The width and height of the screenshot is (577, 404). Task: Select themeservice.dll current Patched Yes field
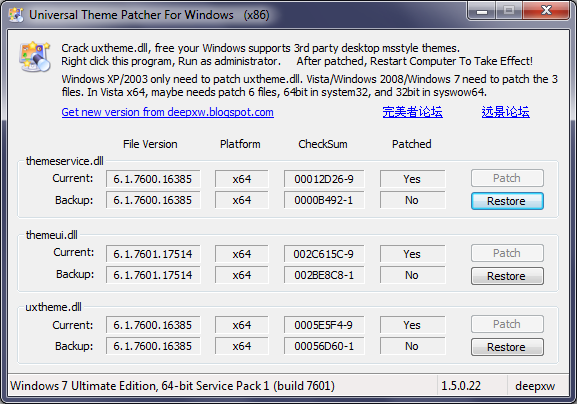tap(413, 179)
